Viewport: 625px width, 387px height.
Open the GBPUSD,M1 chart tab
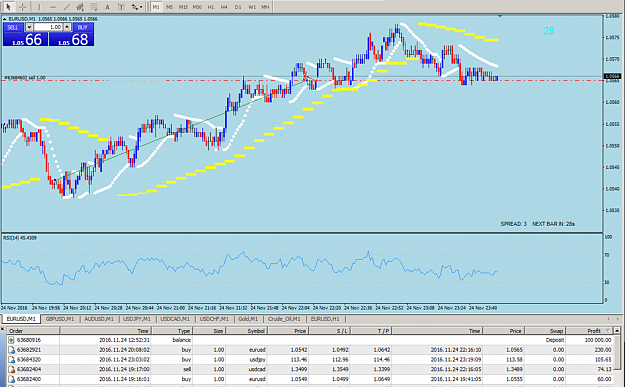pos(60,319)
